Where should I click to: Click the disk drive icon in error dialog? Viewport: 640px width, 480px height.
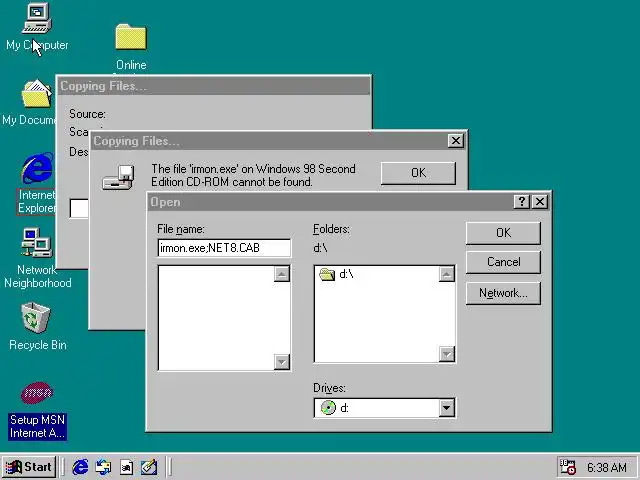[x=118, y=178]
